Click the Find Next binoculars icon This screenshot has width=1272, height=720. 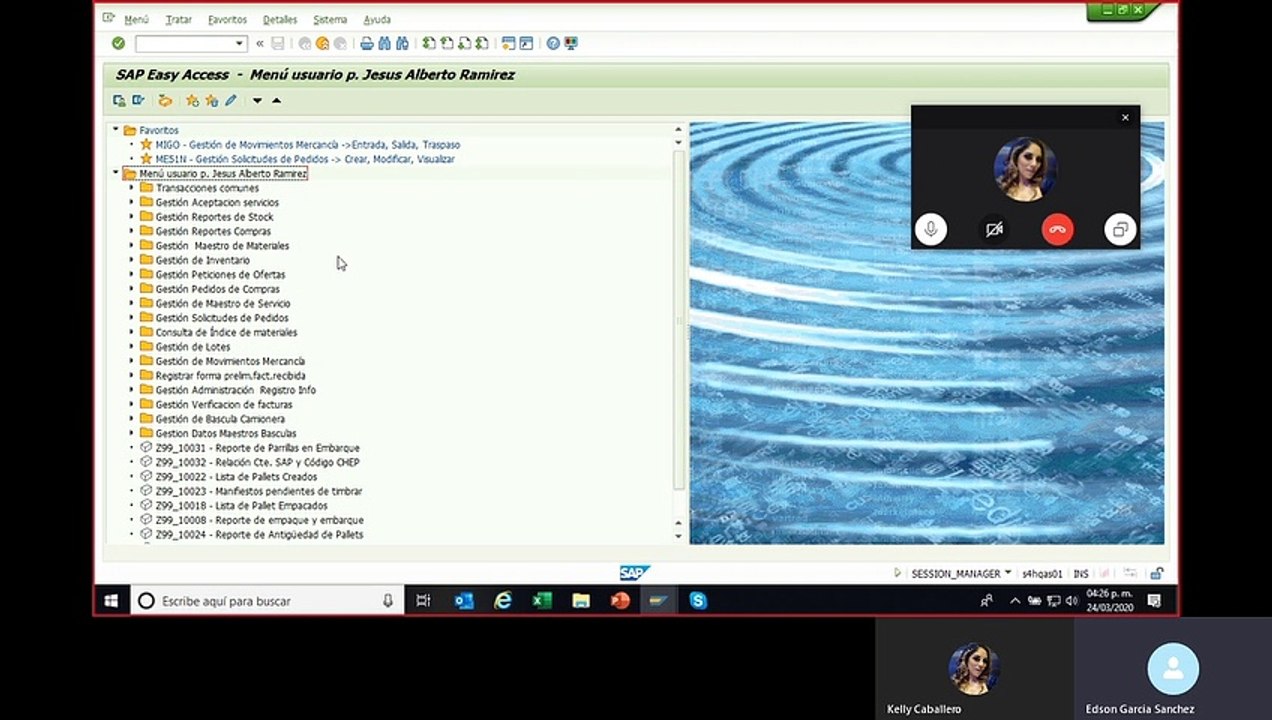402,43
